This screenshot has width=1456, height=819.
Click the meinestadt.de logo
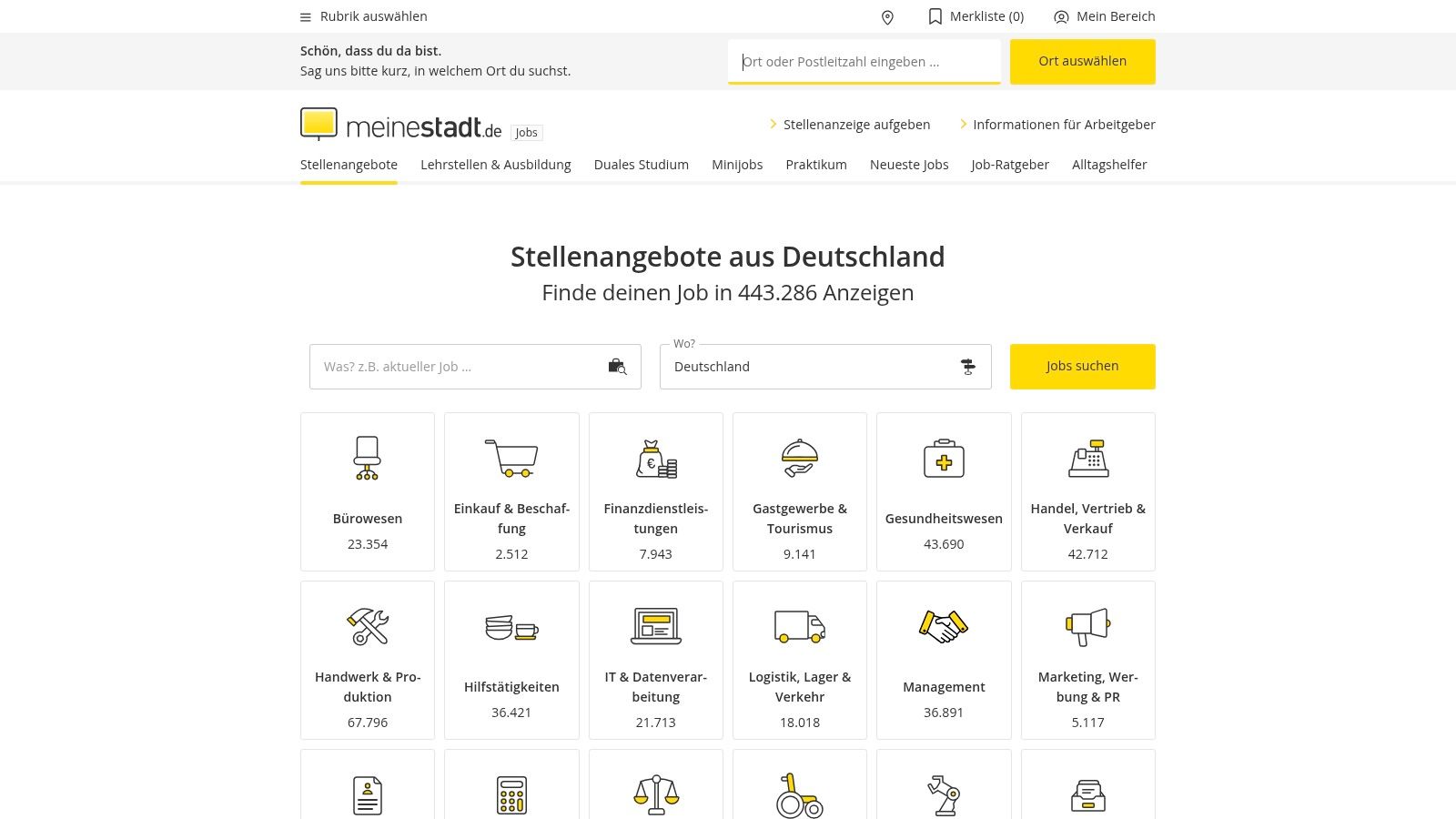pyautogui.click(x=400, y=125)
